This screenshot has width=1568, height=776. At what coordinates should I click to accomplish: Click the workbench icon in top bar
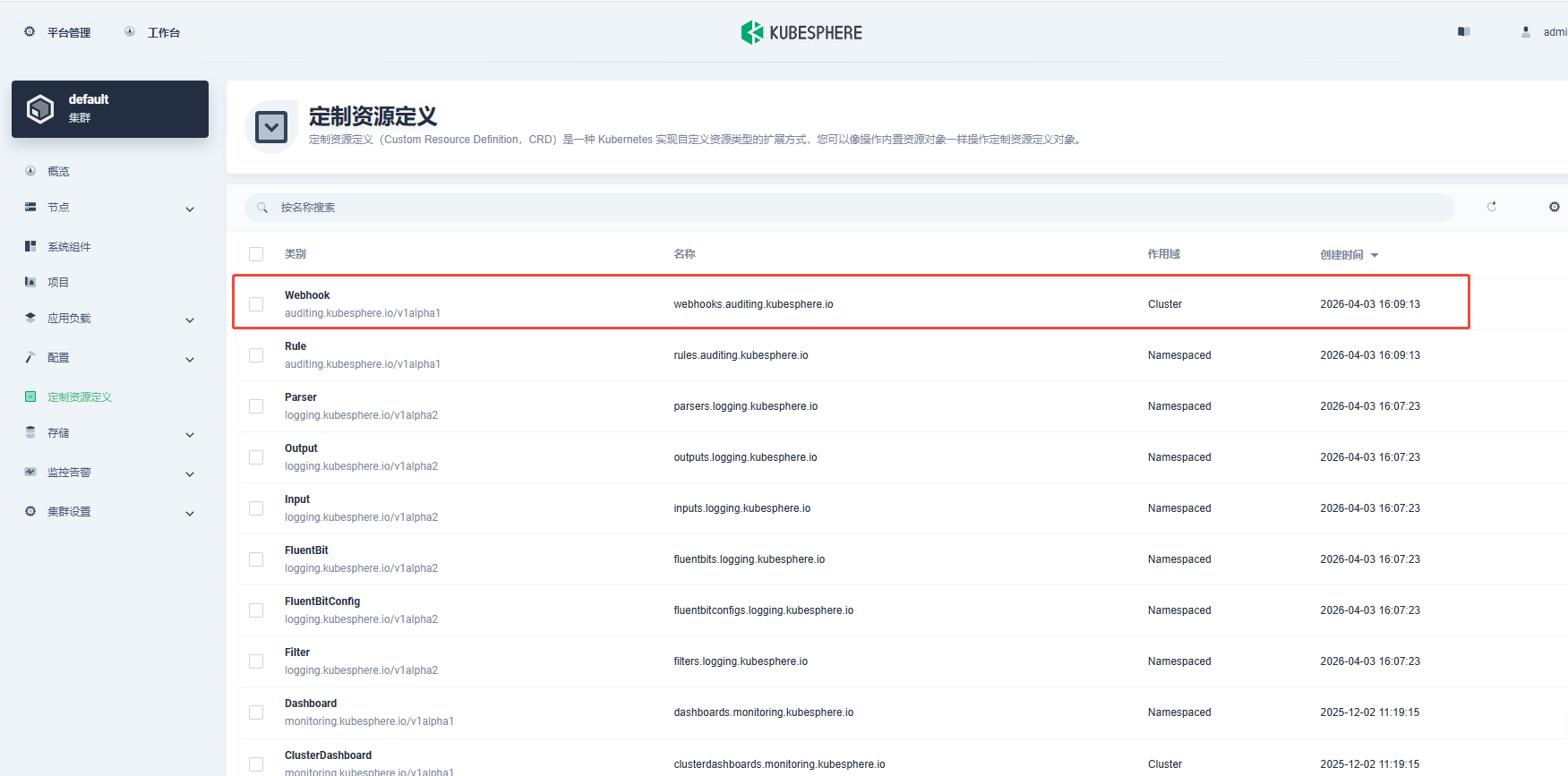click(130, 31)
